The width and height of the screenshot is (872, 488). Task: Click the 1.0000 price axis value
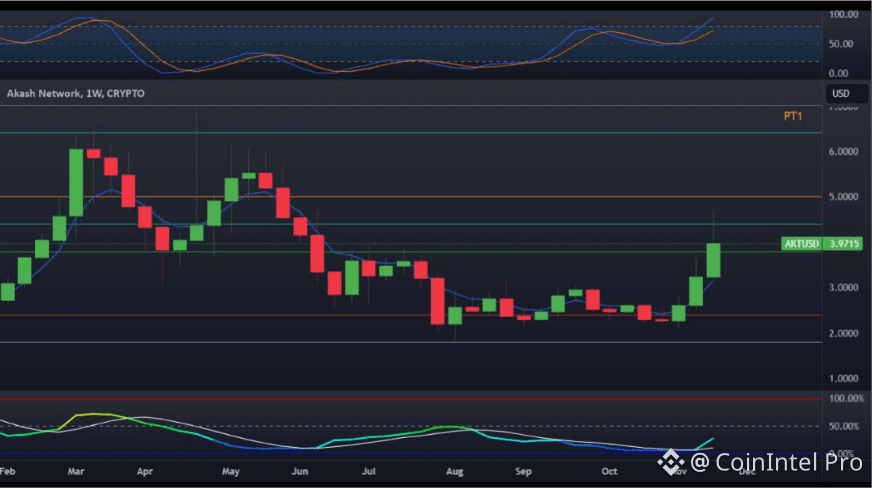[x=844, y=379]
